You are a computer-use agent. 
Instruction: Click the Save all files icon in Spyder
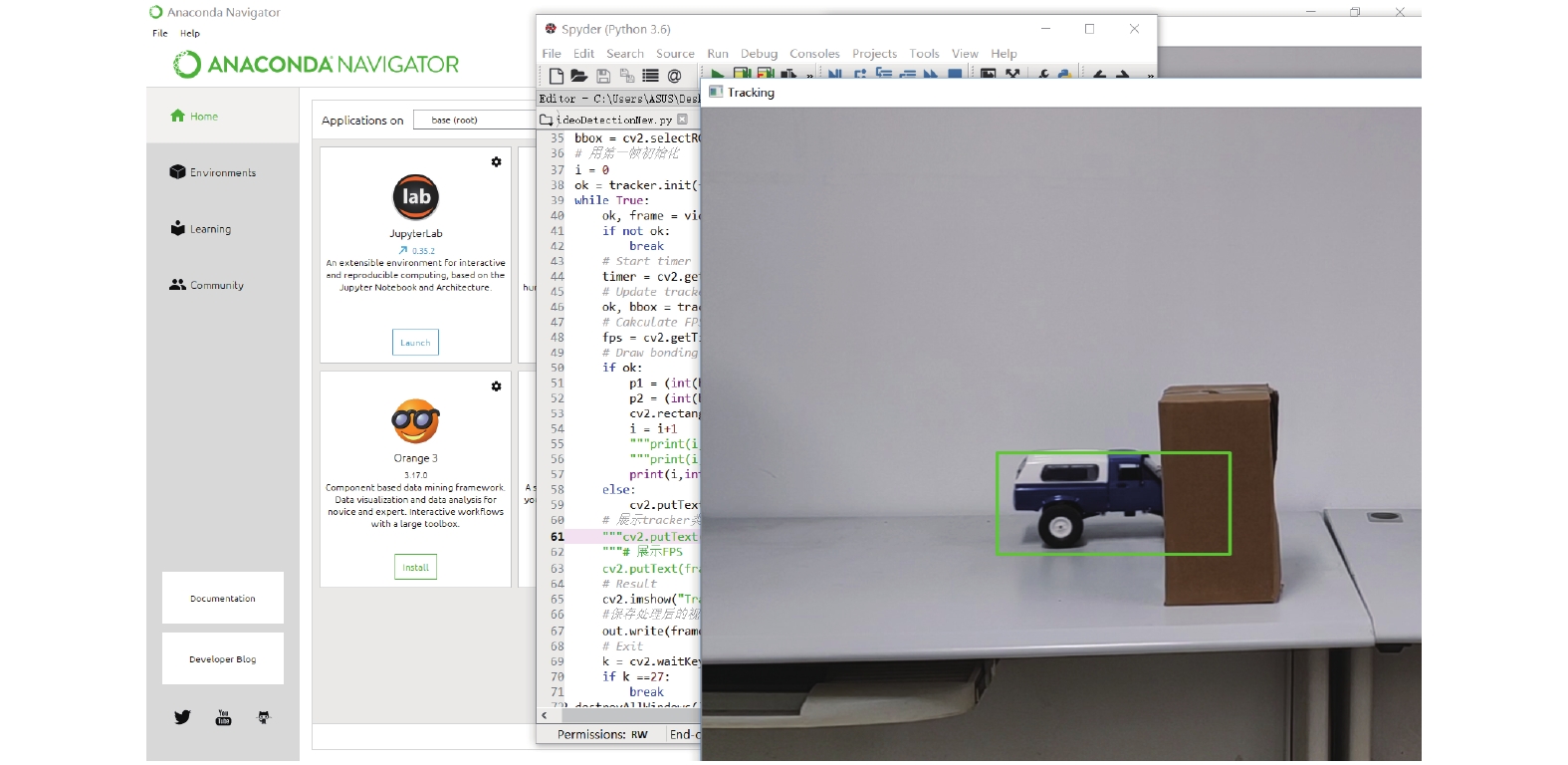[x=627, y=76]
